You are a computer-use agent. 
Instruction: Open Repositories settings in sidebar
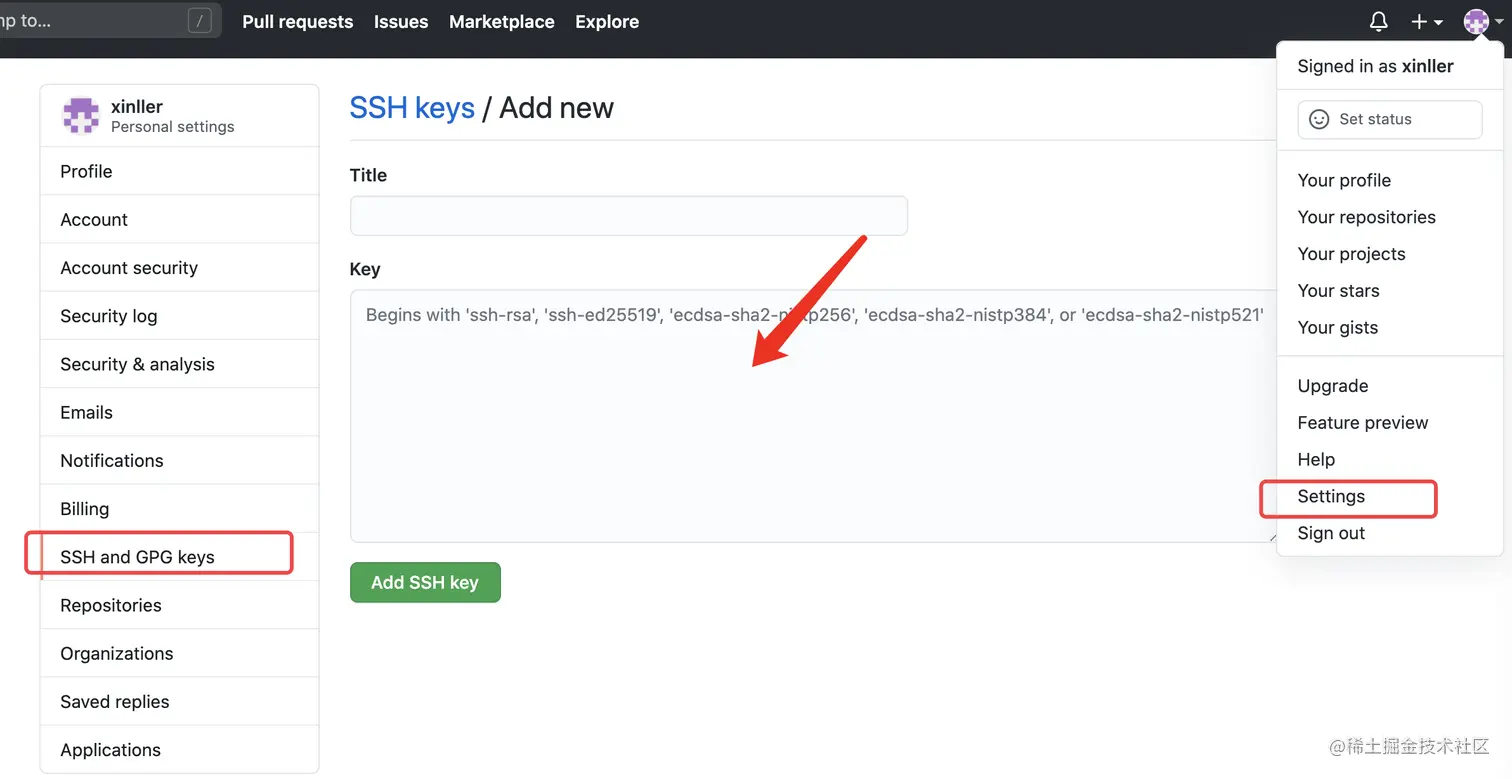pos(179,605)
